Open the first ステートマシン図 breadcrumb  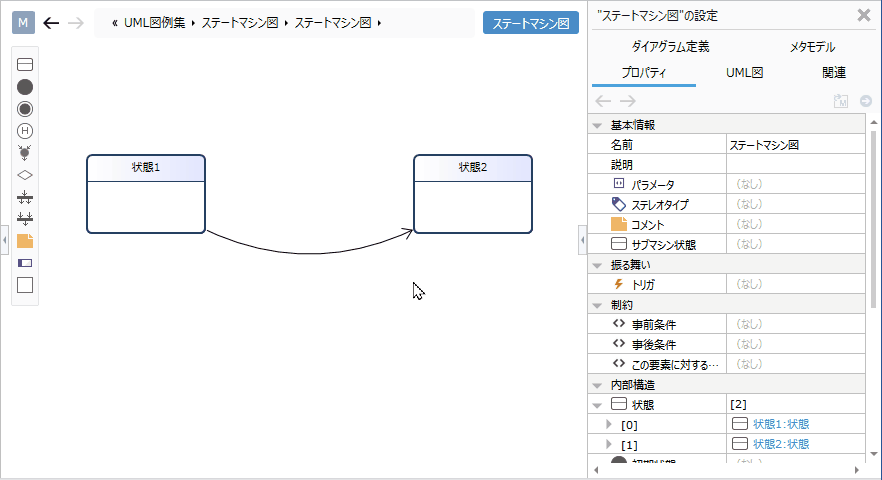[x=240, y=23]
